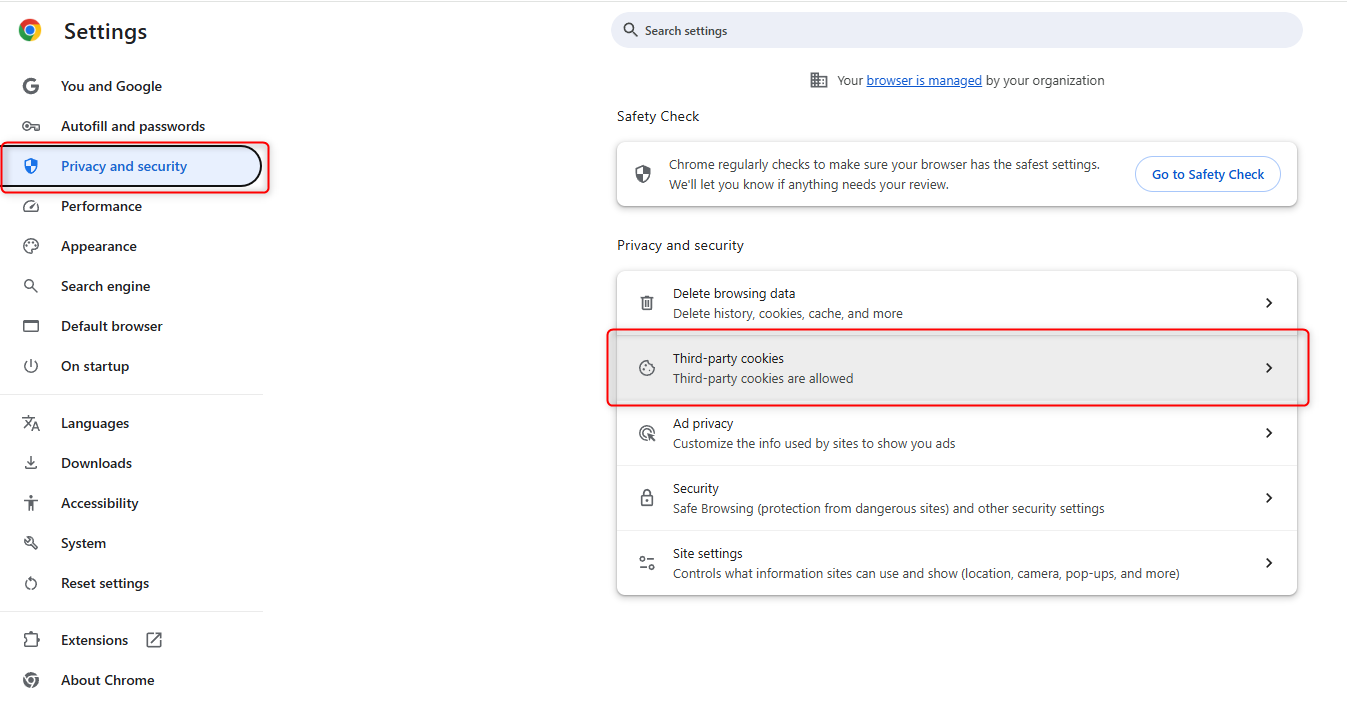Expand Delete browsing data with its chevron
Viewport: 1347px width, 715px height.
click(1269, 303)
